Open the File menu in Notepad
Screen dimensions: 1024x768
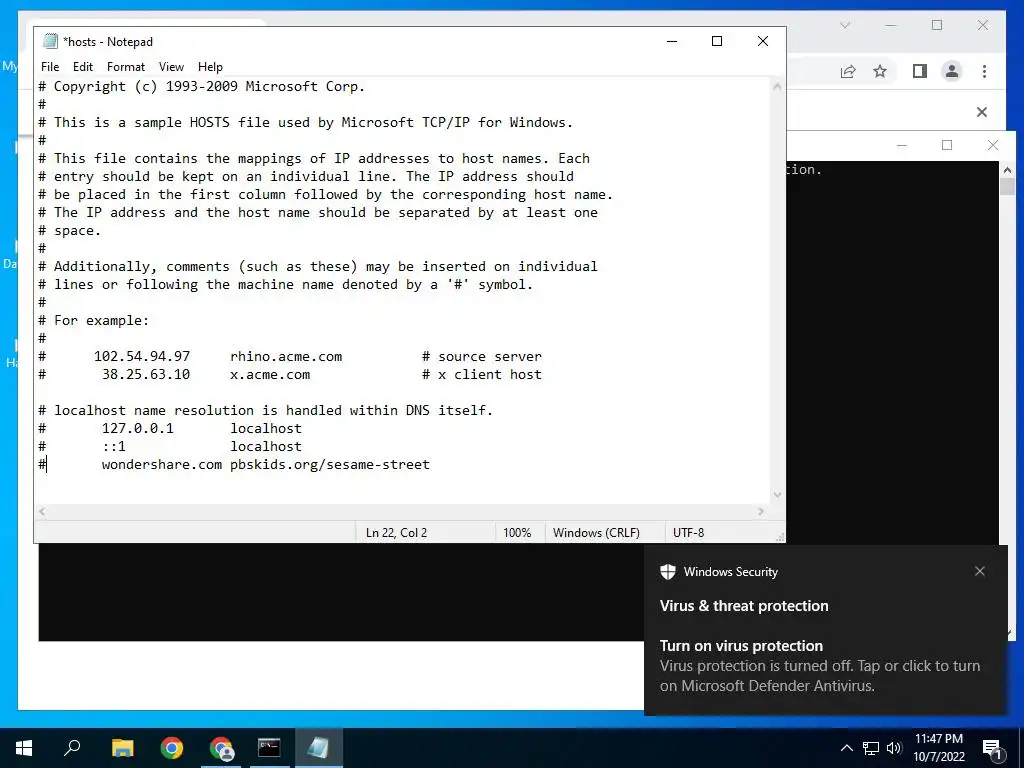click(x=50, y=67)
